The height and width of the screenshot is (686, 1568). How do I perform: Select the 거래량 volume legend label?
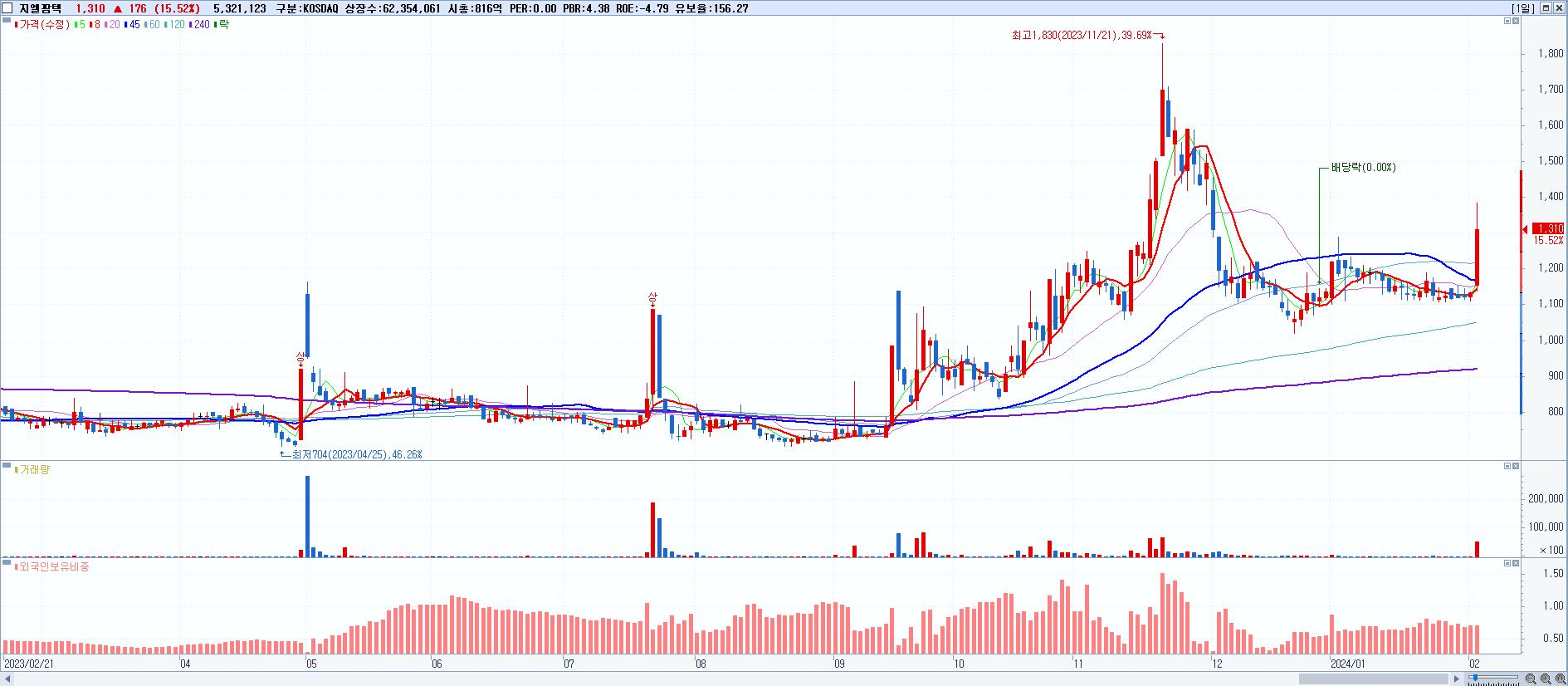tap(34, 470)
